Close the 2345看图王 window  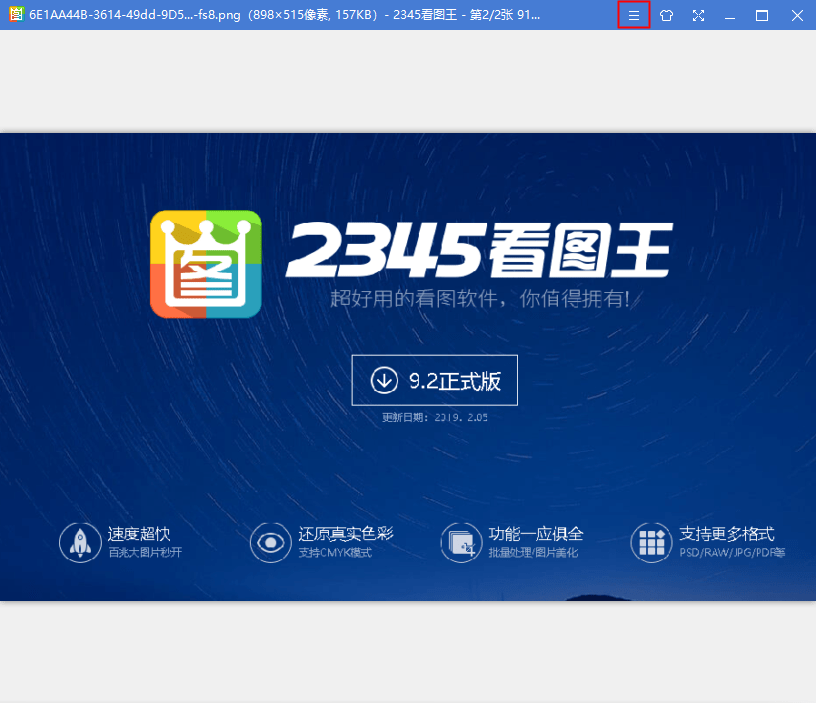(797, 15)
